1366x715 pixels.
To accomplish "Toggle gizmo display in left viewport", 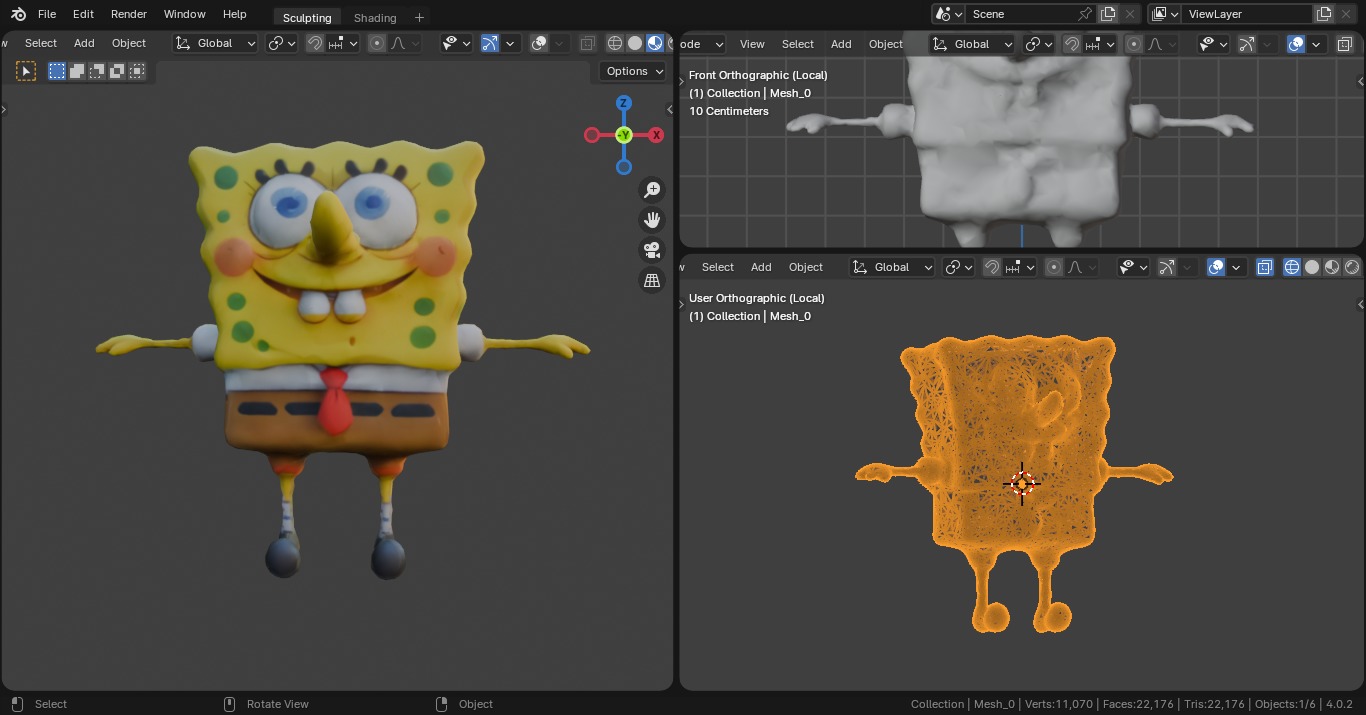I will 489,43.
